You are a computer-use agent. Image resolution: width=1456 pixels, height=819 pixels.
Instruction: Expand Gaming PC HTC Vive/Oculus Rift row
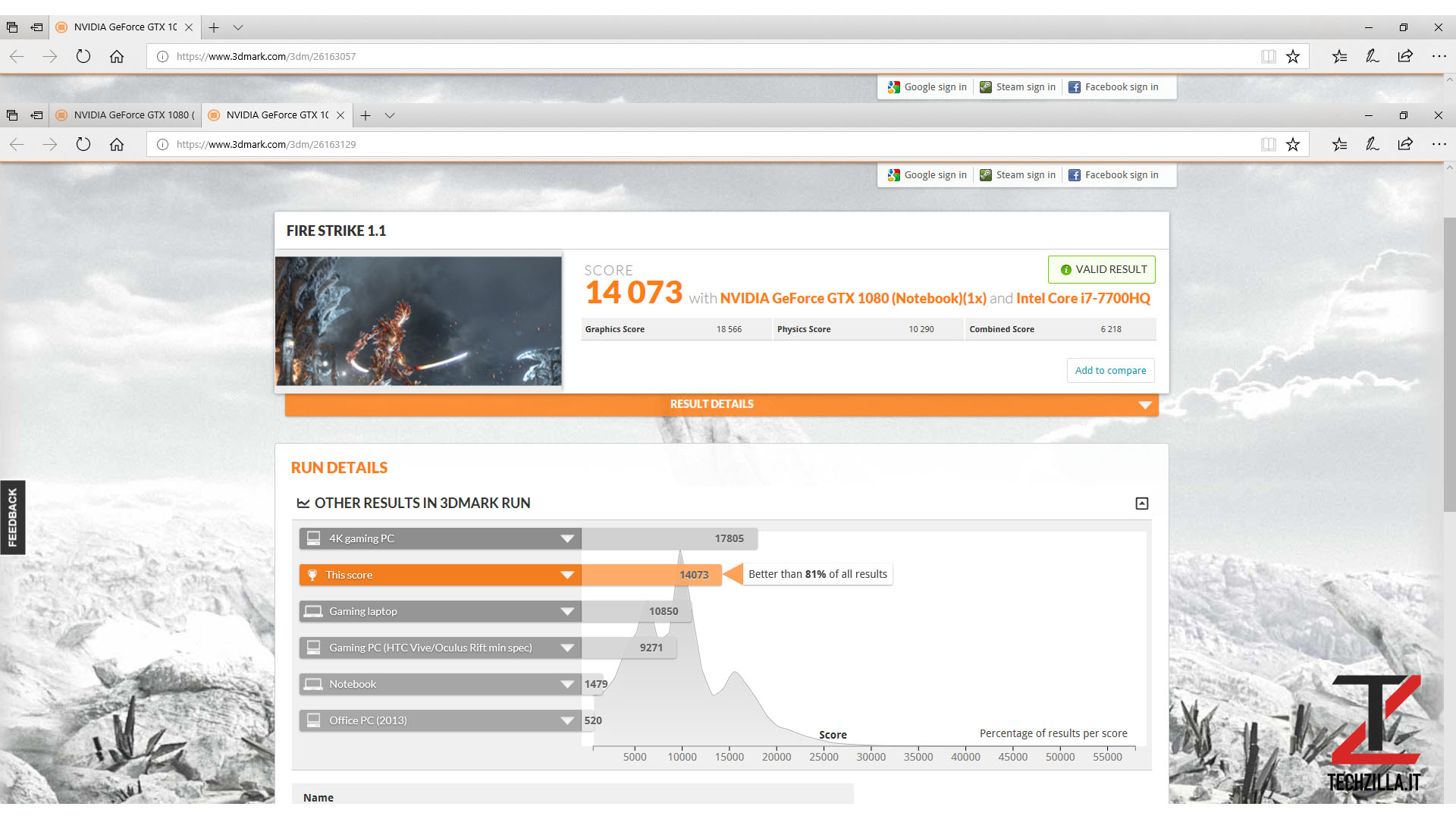pyautogui.click(x=566, y=648)
